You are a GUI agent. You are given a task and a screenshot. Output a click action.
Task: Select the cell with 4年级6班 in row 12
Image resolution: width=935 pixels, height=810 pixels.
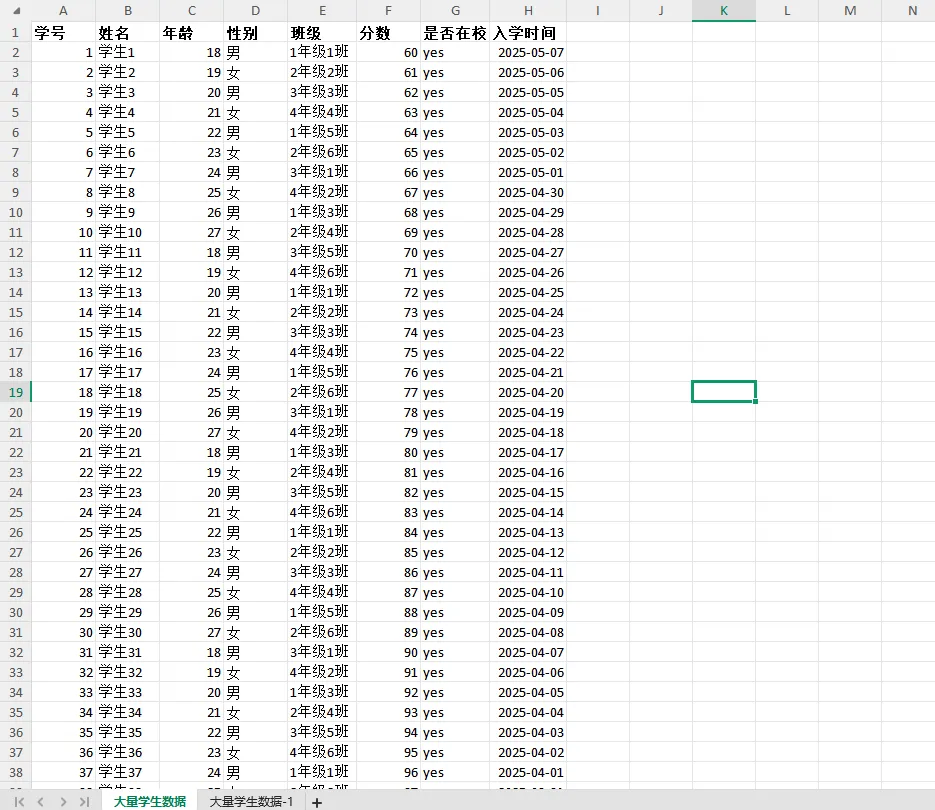coord(321,272)
